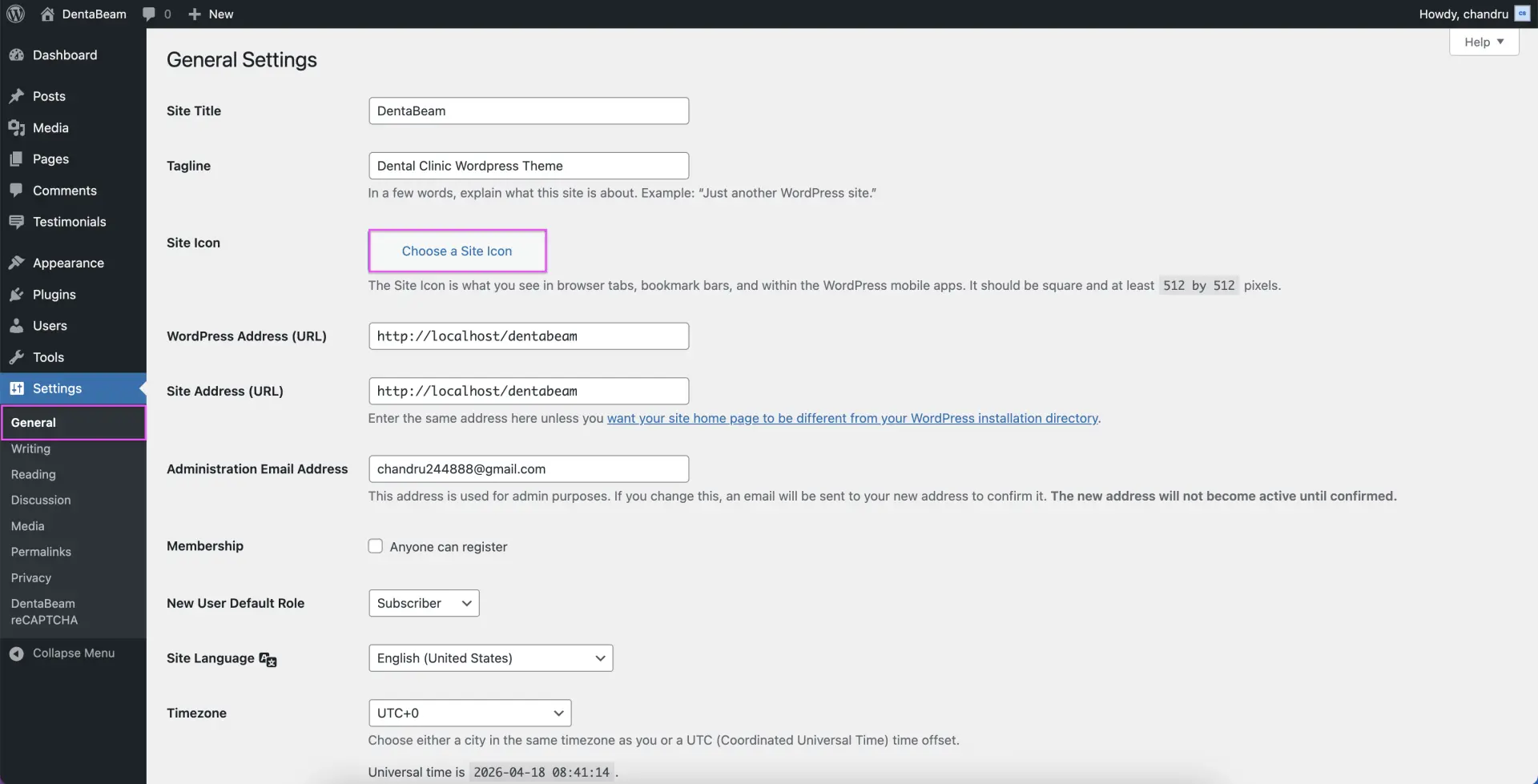This screenshot has height=784, width=1538.
Task: Click the home icon beside DentaBeam
Action: [47, 14]
